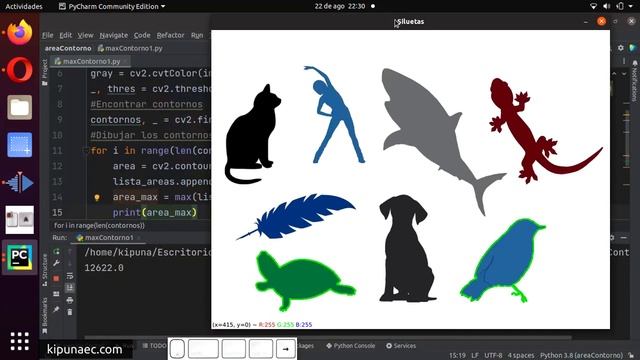Open Notifications panel on right stripe
This screenshot has height=360, width=640.
coord(634,81)
